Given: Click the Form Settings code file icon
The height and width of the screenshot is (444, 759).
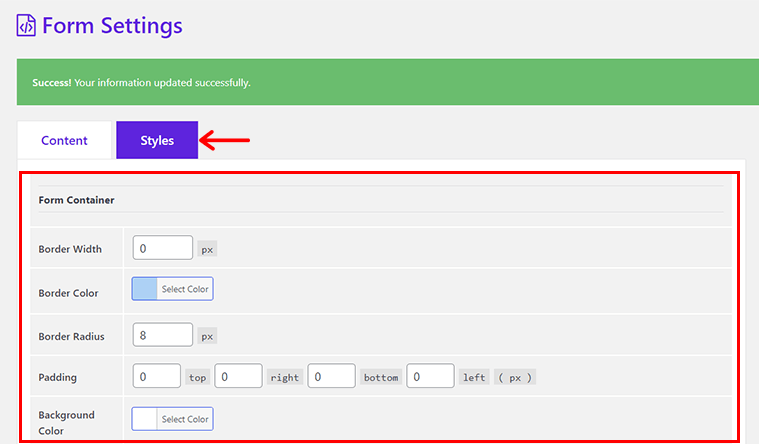Looking at the screenshot, I should pyautogui.click(x=26, y=25).
